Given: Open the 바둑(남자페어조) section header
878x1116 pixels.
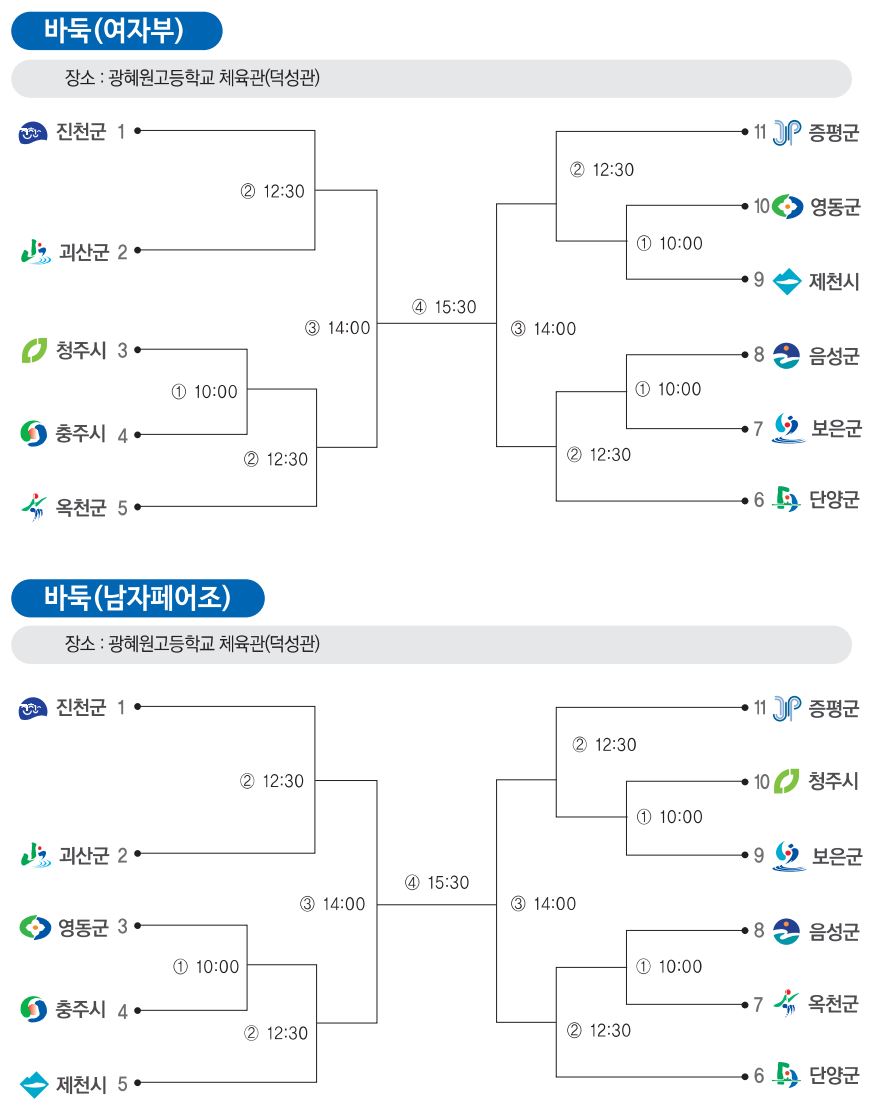Looking at the screenshot, I should pyautogui.click(x=138, y=598).
